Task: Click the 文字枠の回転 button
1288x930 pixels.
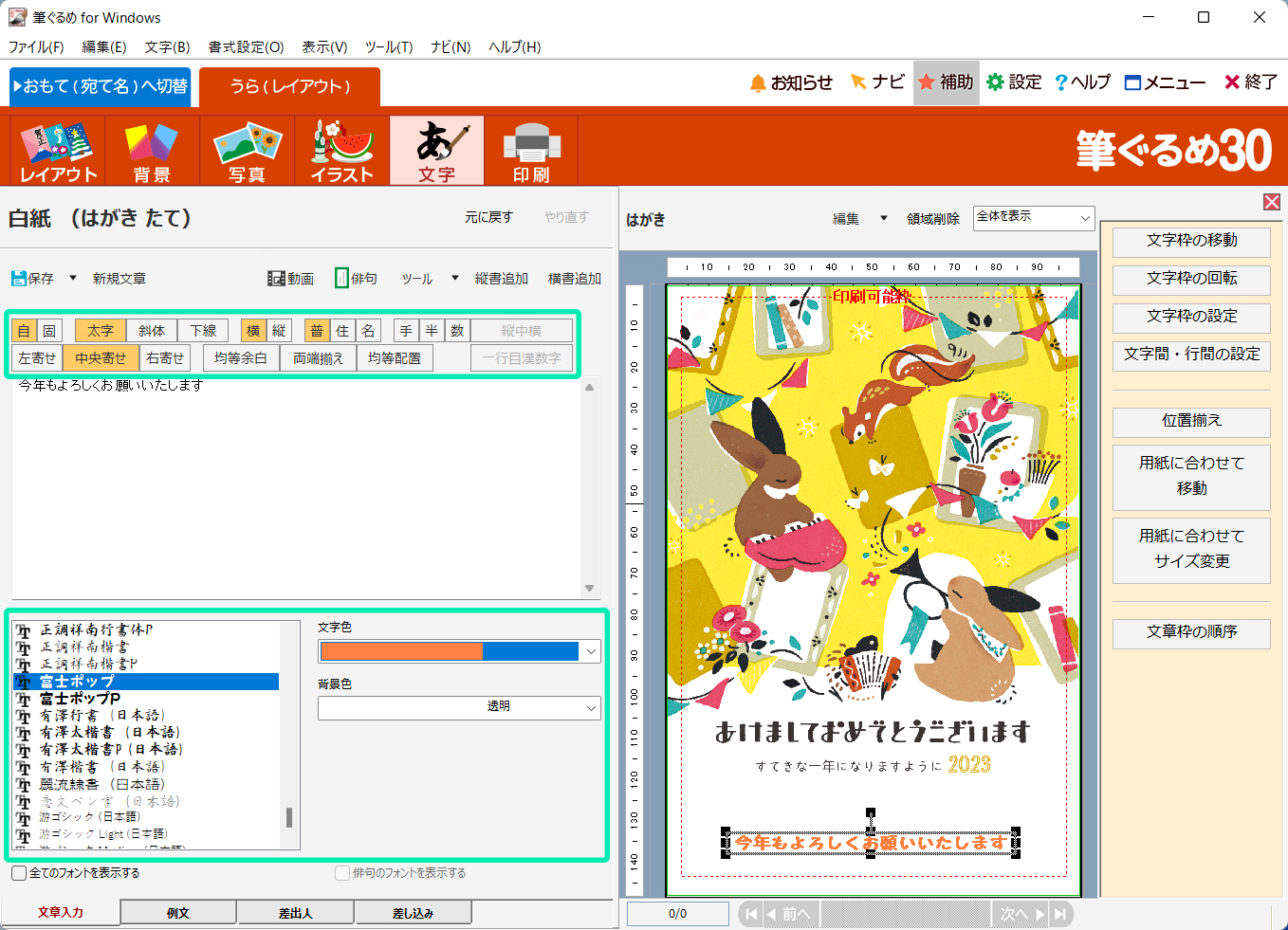Action: click(1191, 278)
